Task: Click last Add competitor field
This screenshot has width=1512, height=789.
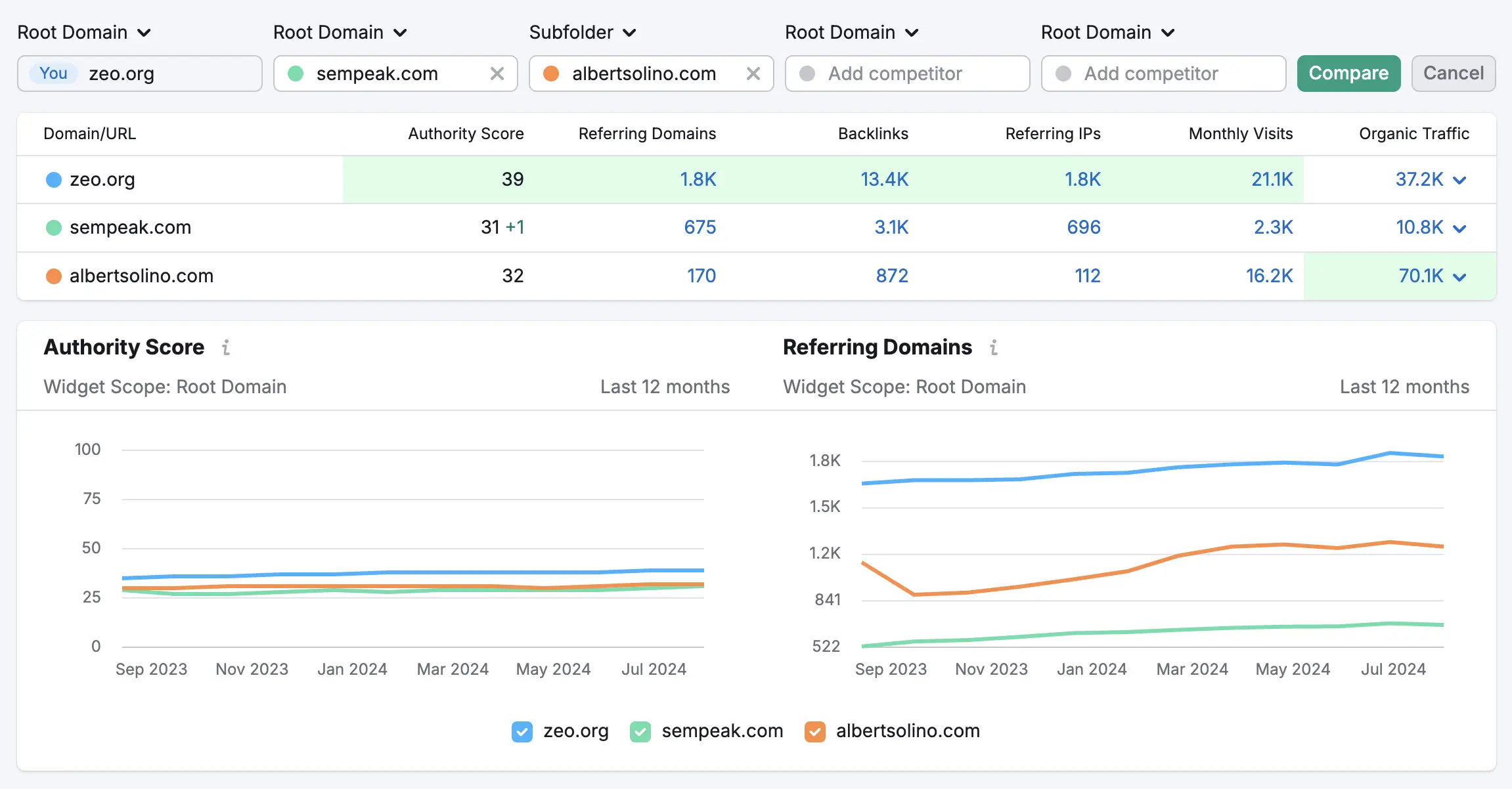Action: tap(1163, 74)
